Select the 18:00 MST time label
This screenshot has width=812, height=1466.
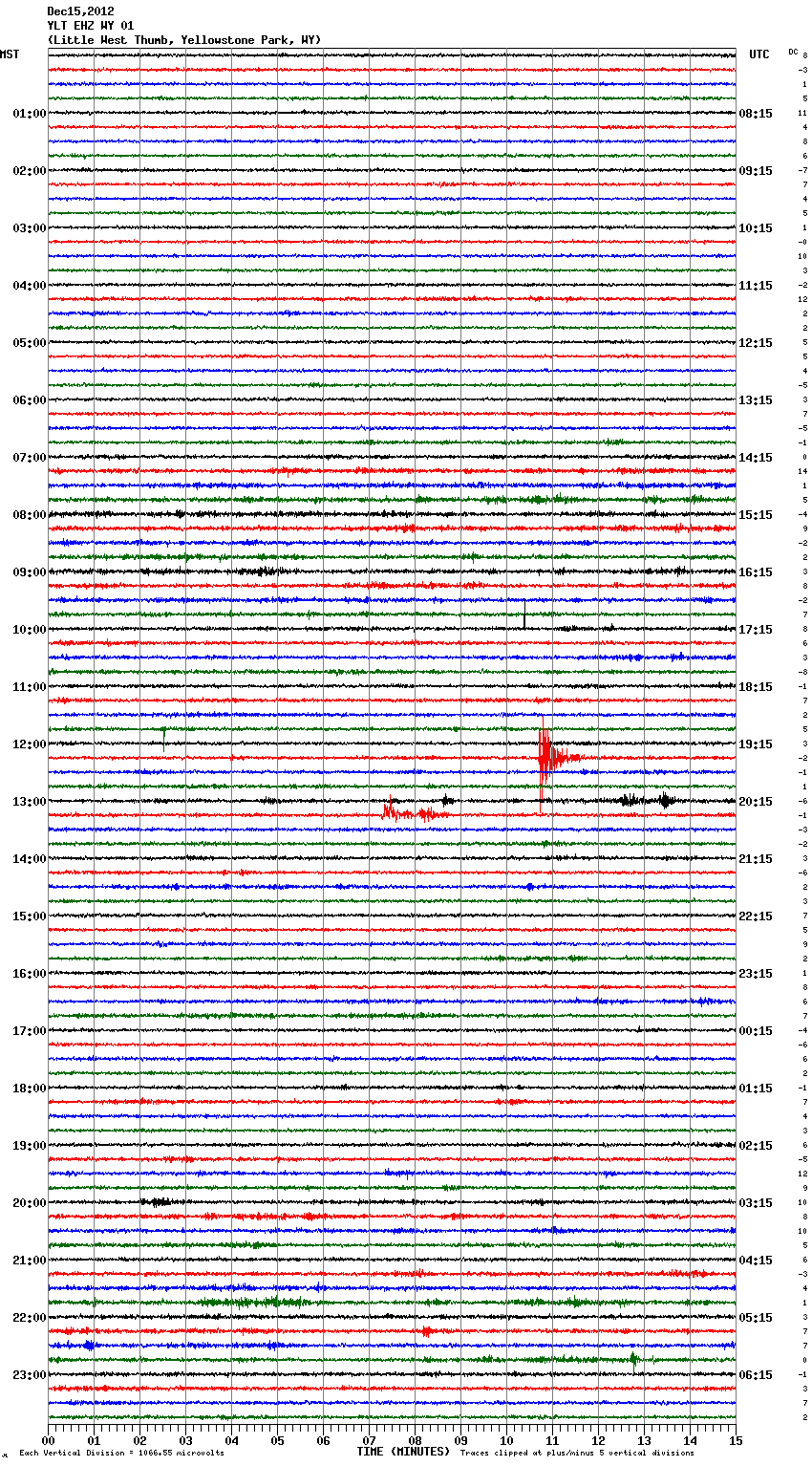click(30, 1089)
